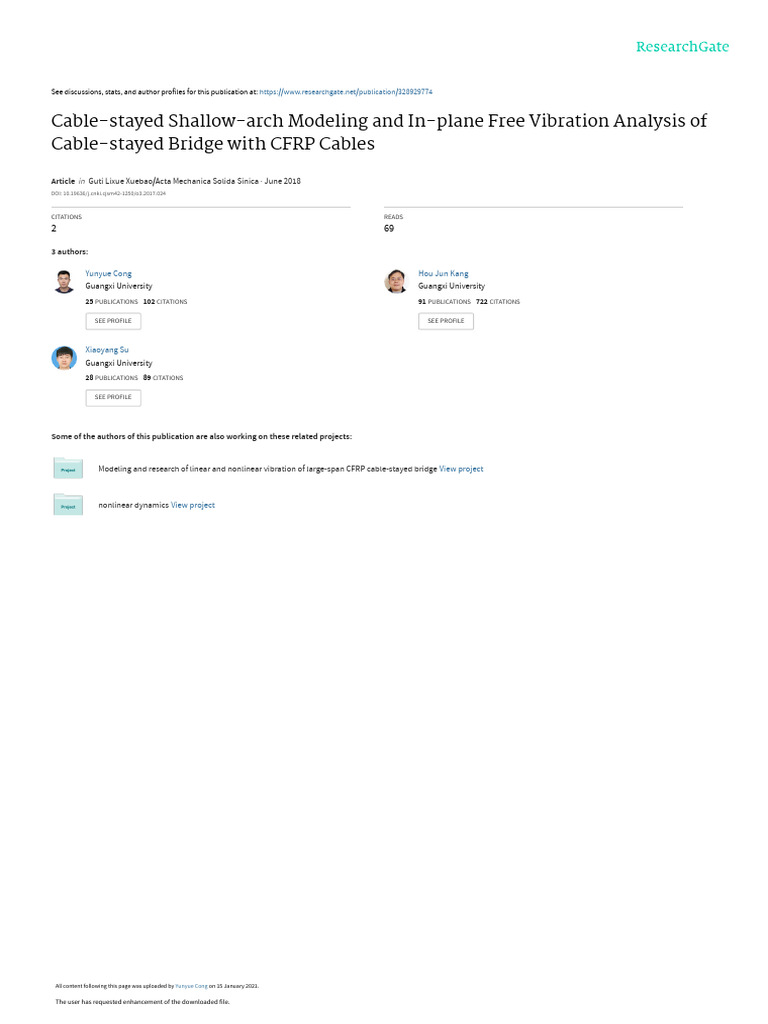The height and width of the screenshot is (1024, 768).
Task: Open Xiaoyang Su's avatar image
Action: click(x=64, y=358)
